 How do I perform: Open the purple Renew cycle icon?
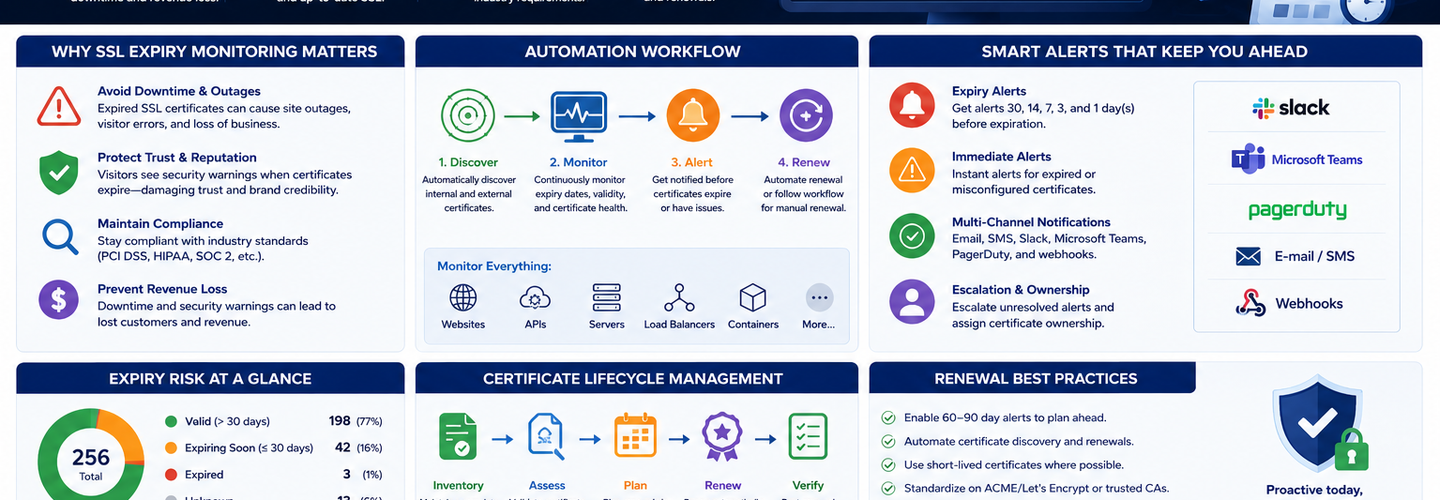[x=806, y=116]
